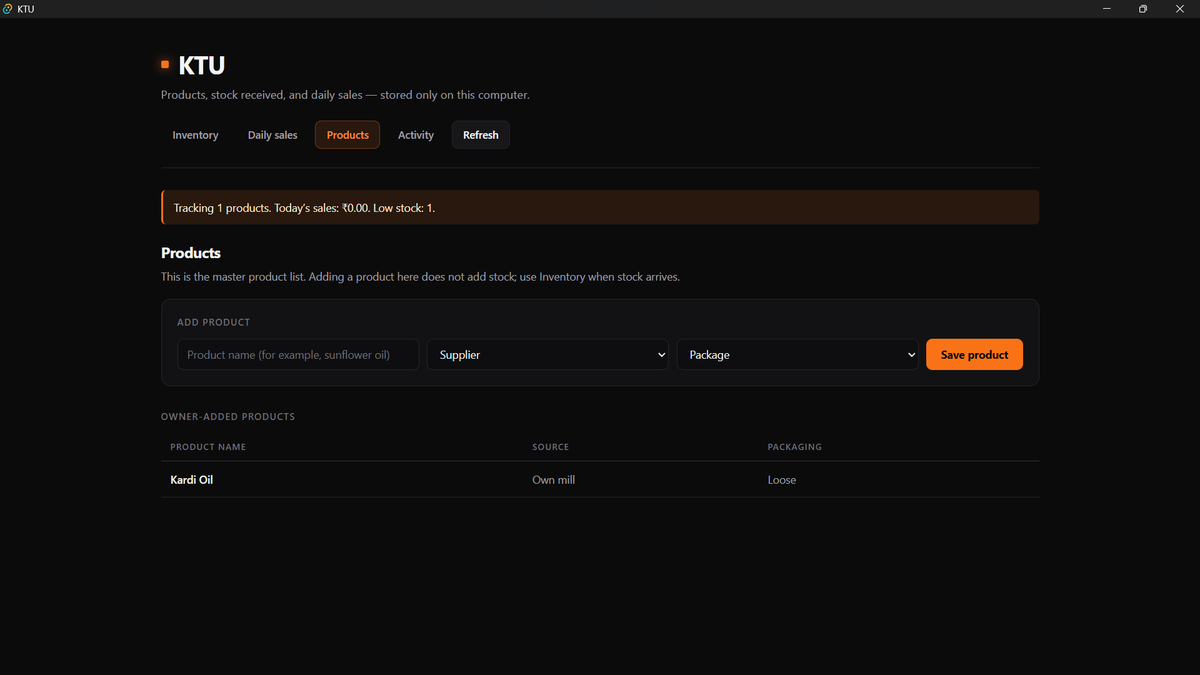Click the Own mill source cell

pyautogui.click(x=554, y=480)
